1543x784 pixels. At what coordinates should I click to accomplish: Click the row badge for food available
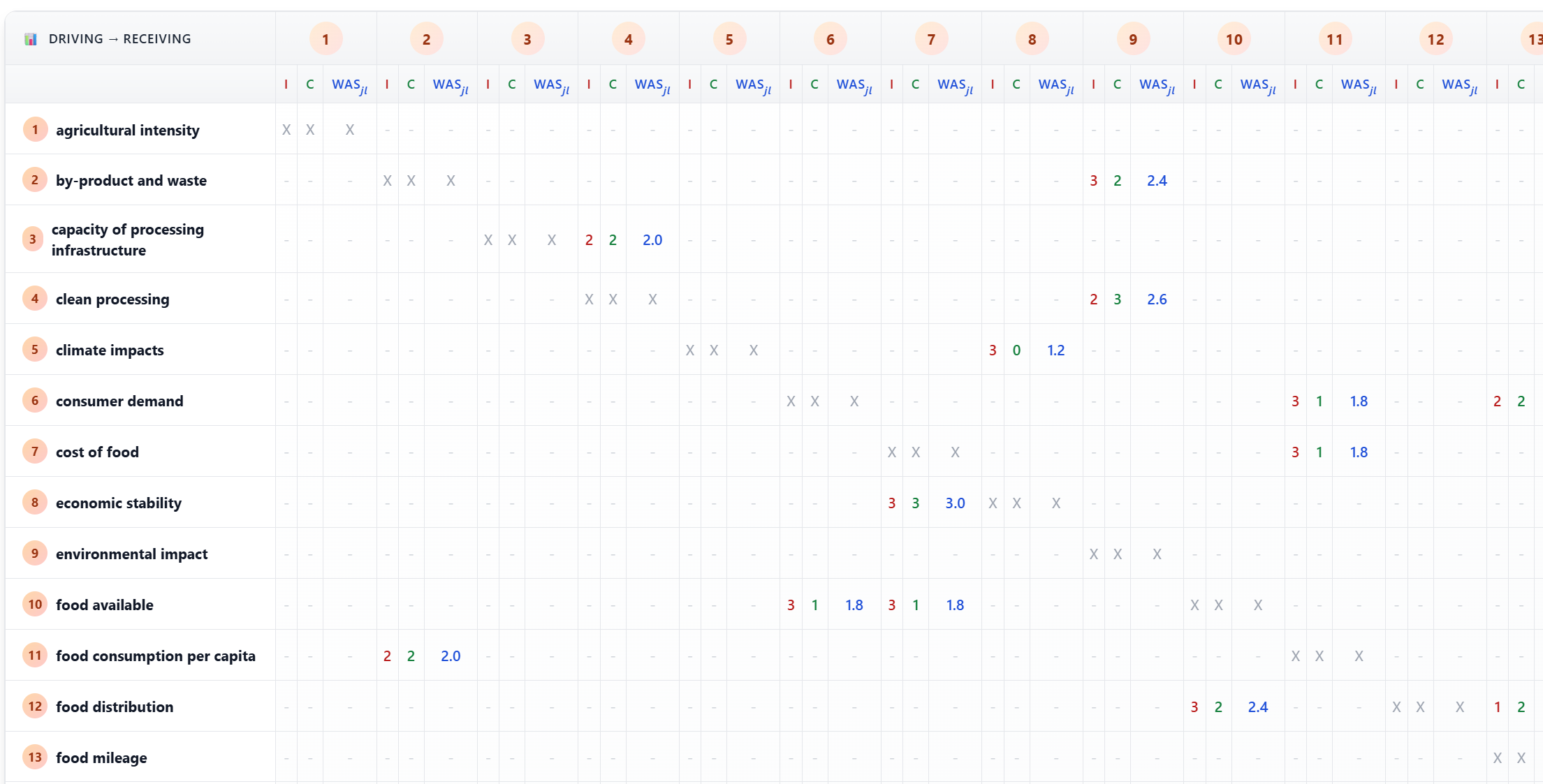point(35,605)
